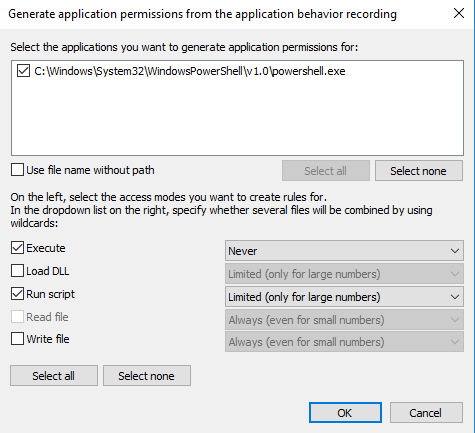The height and width of the screenshot is (433, 475).
Task: Select the powershell.exe path entry text
Action: point(190,71)
